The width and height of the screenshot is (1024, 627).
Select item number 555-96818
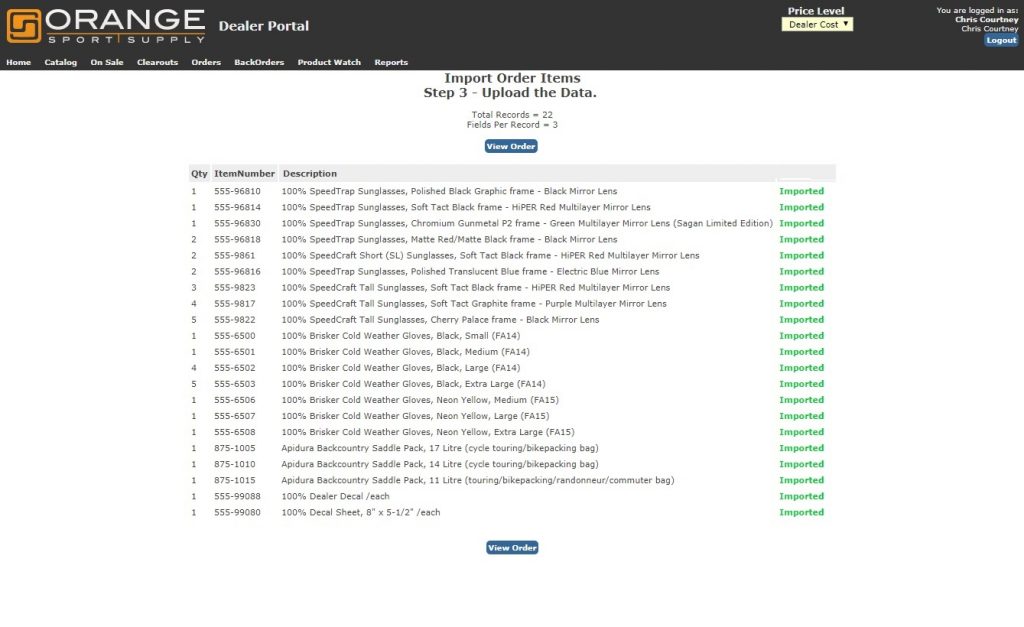point(237,240)
